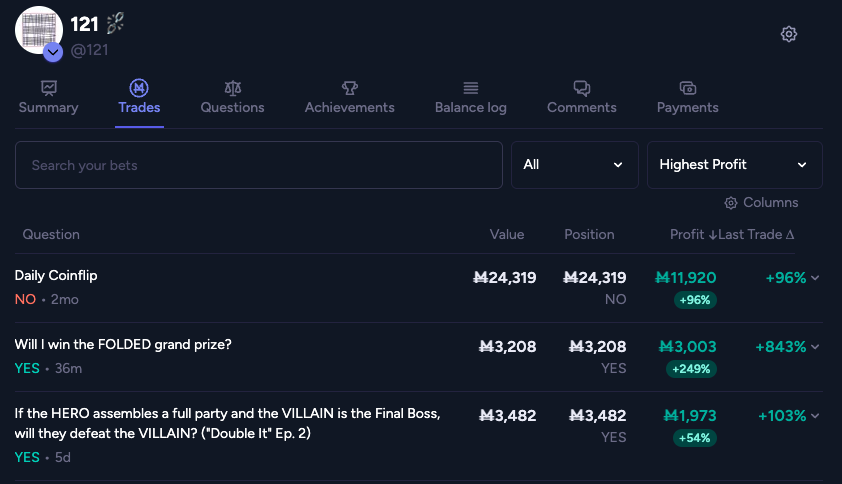842x484 pixels.
Task: Click the broken link icon beside 121
Action: click(x=115, y=24)
